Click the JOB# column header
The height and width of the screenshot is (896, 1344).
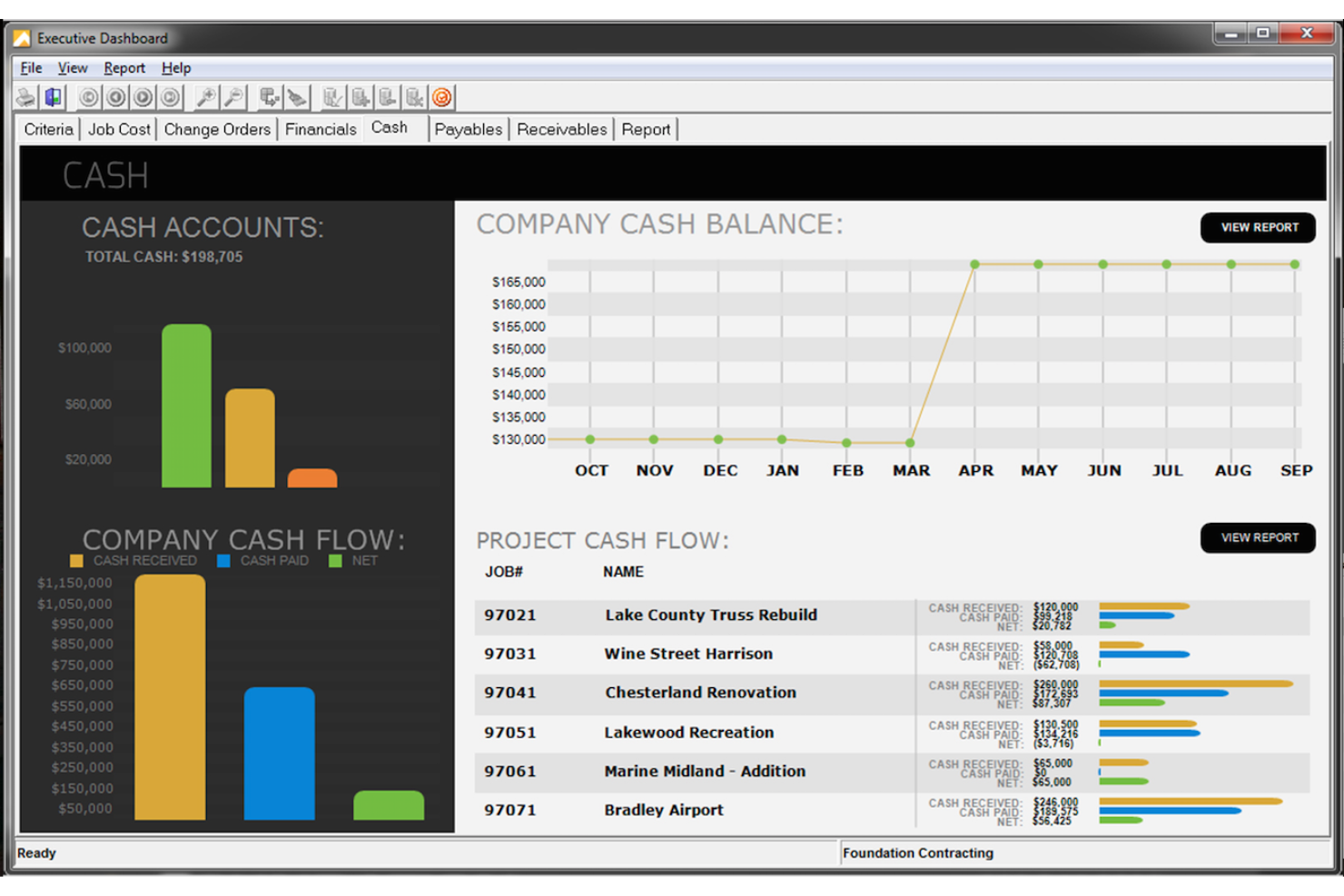click(x=504, y=572)
